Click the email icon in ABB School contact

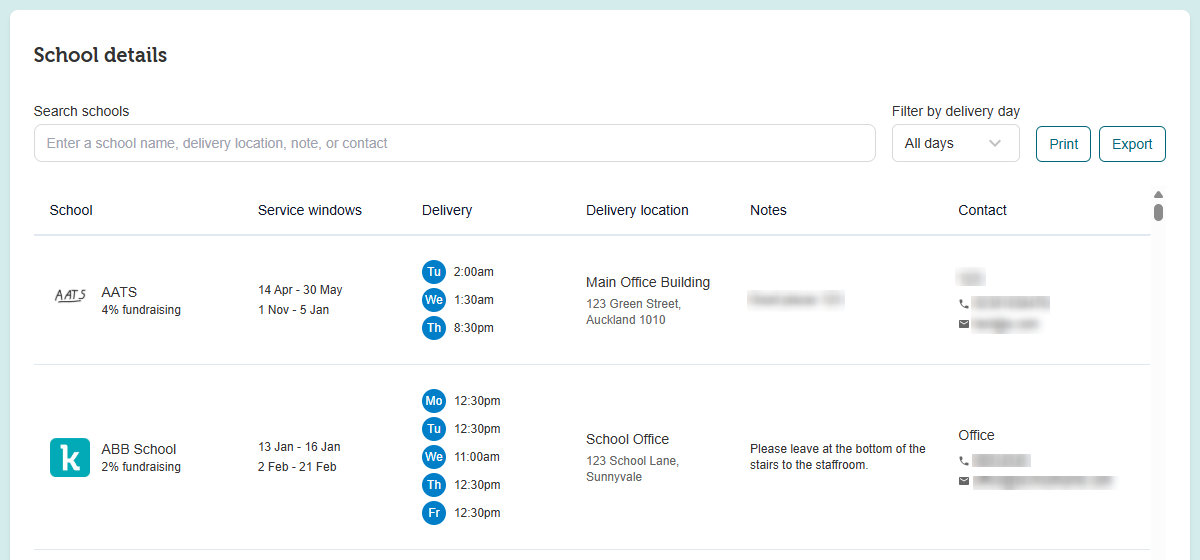point(964,481)
